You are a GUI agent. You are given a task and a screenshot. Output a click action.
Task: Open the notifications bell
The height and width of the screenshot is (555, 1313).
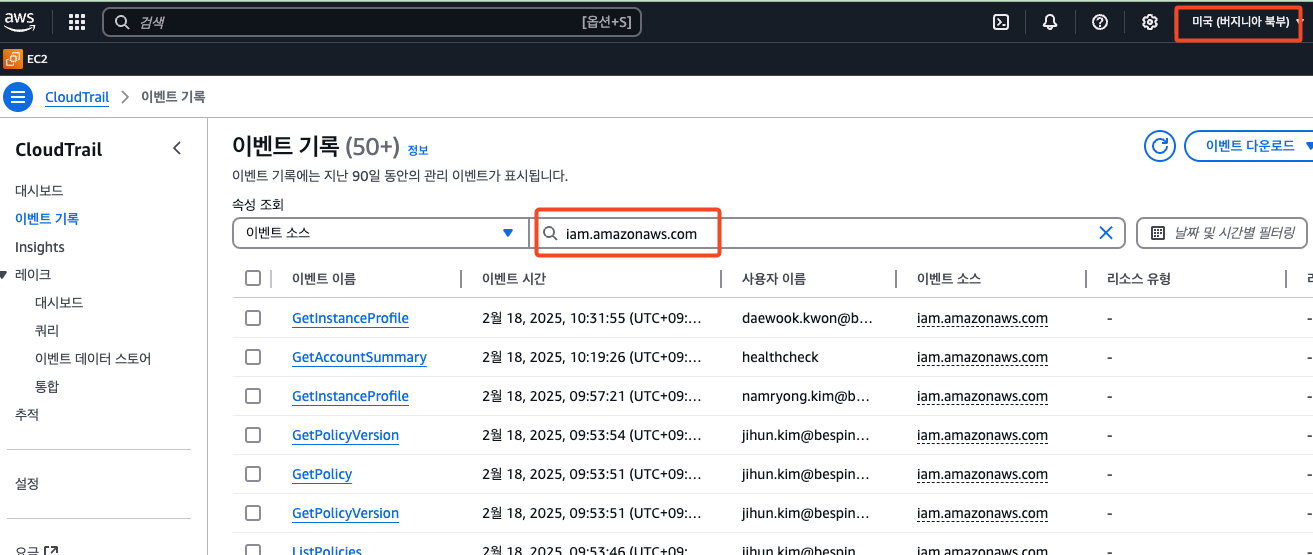click(1050, 22)
